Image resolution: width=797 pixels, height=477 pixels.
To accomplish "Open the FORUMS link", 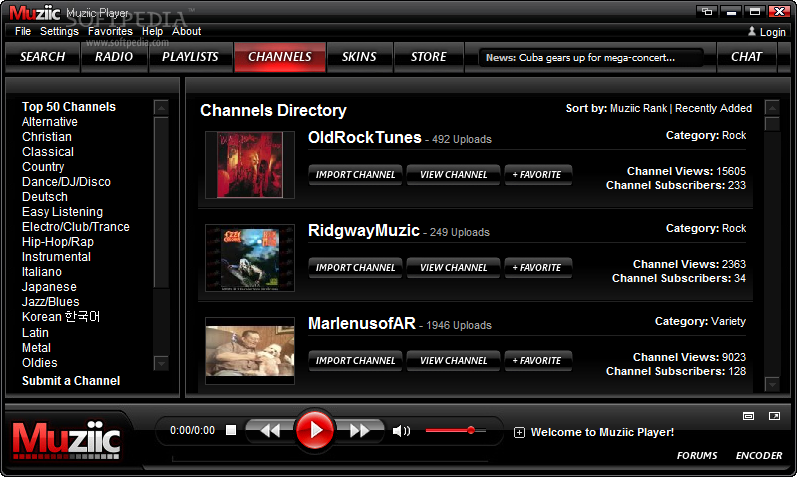I will [x=697, y=456].
